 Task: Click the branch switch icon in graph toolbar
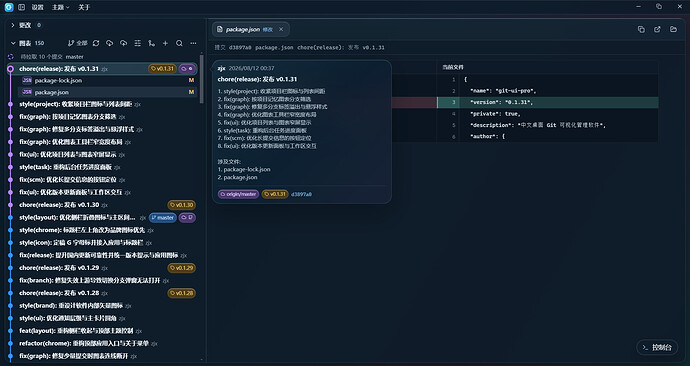coord(151,43)
